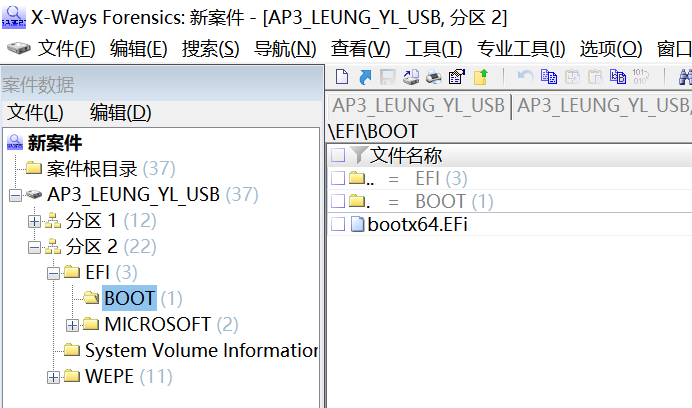This screenshot has height=408, width=692.
Task: Collapse the EFI folder node
Action: [x=53, y=273]
